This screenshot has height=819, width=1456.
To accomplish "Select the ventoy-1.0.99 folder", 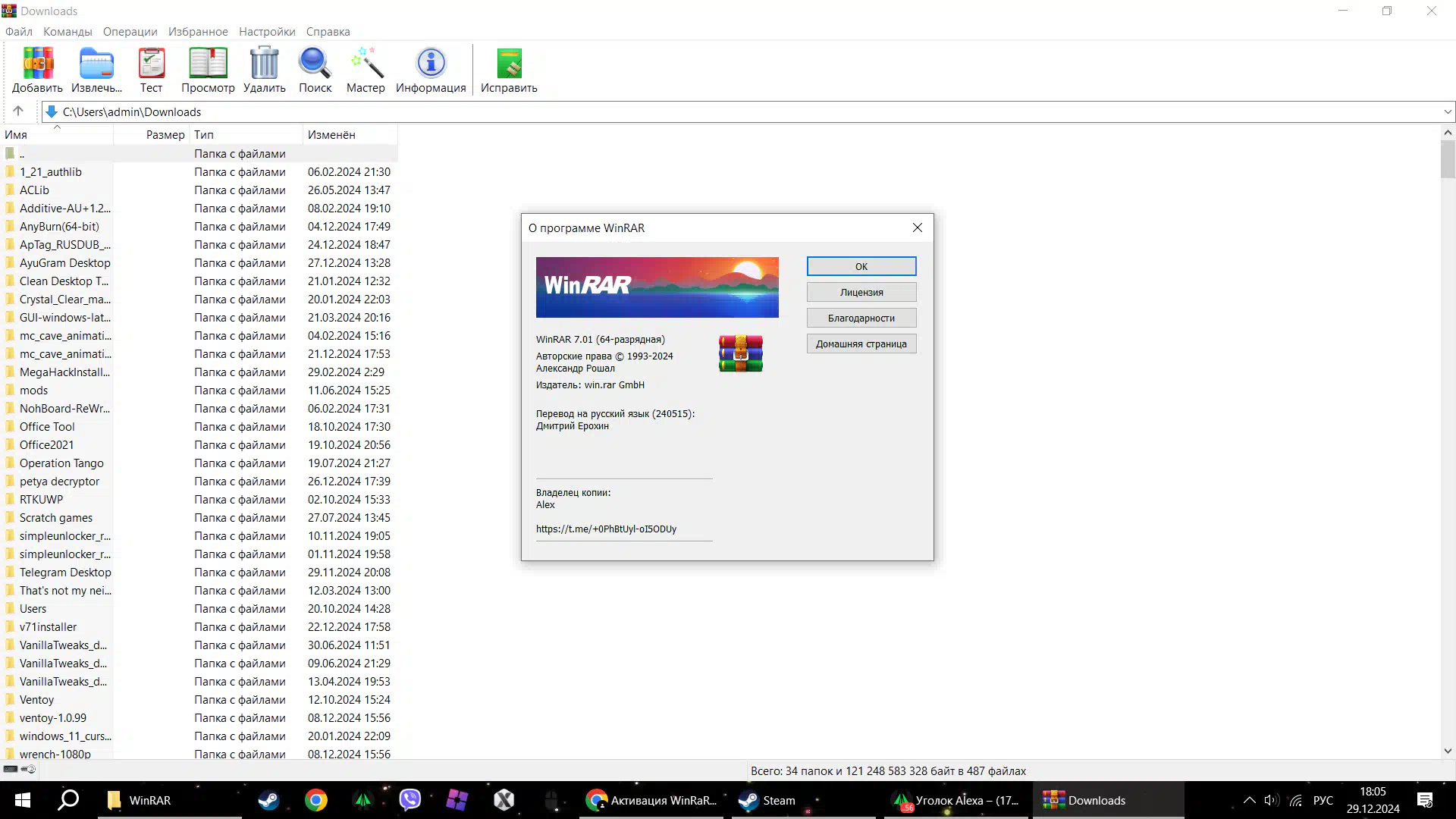I will (x=199, y=718).
